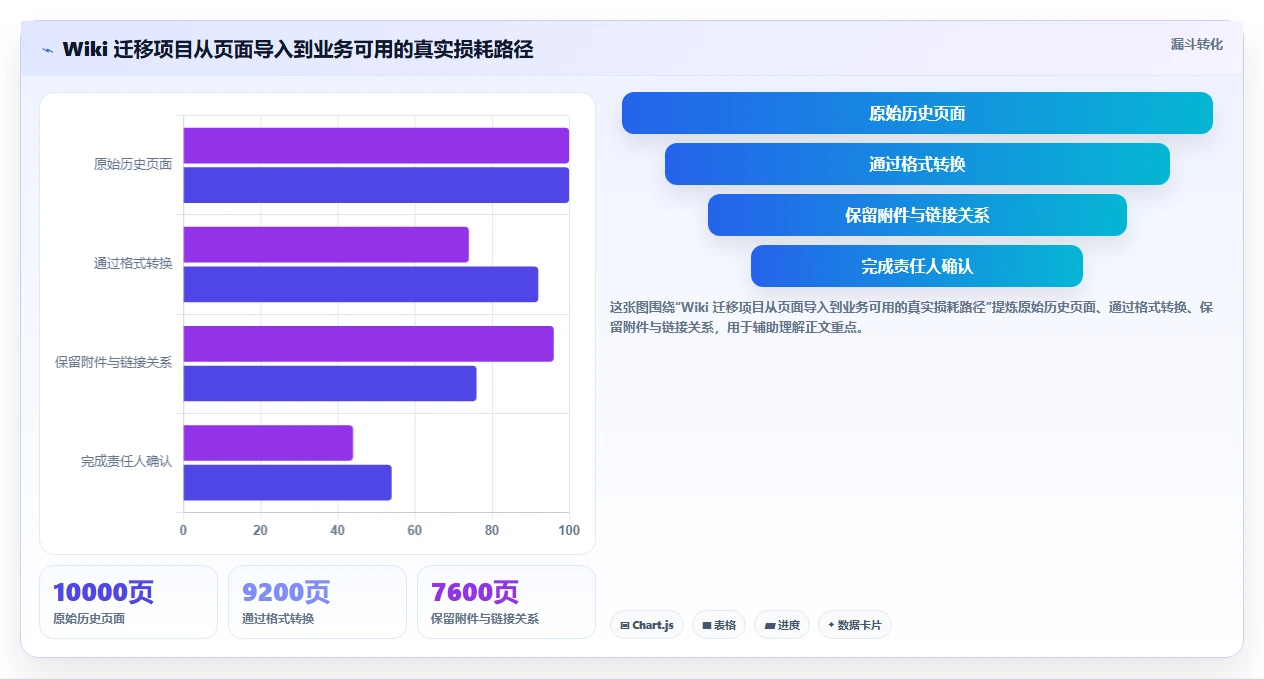The image size is (1264, 679).
Task: Click the blue bar for 完成责任人确认
Action: tap(287, 482)
